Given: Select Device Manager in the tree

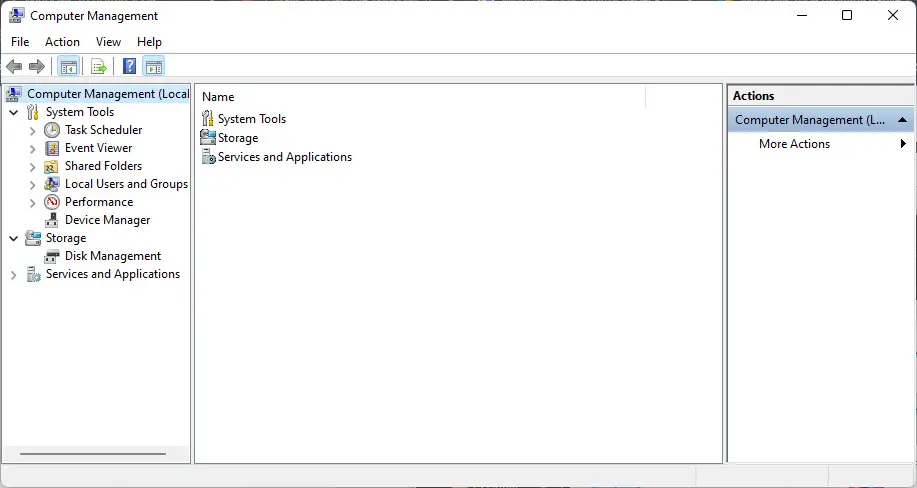Looking at the screenshot, I should pyautogui.click(x=108, y=220).
